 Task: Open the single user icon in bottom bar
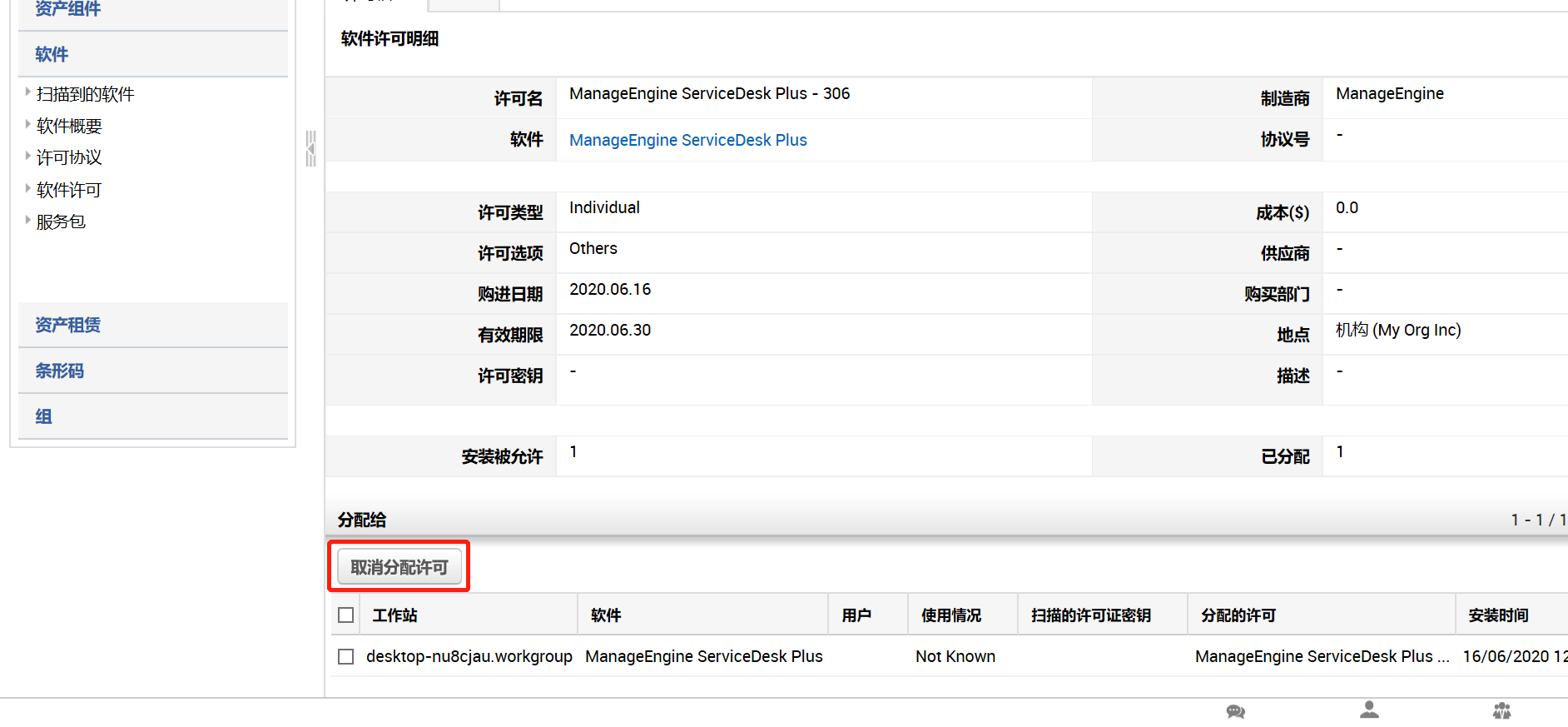[1369, 710]
